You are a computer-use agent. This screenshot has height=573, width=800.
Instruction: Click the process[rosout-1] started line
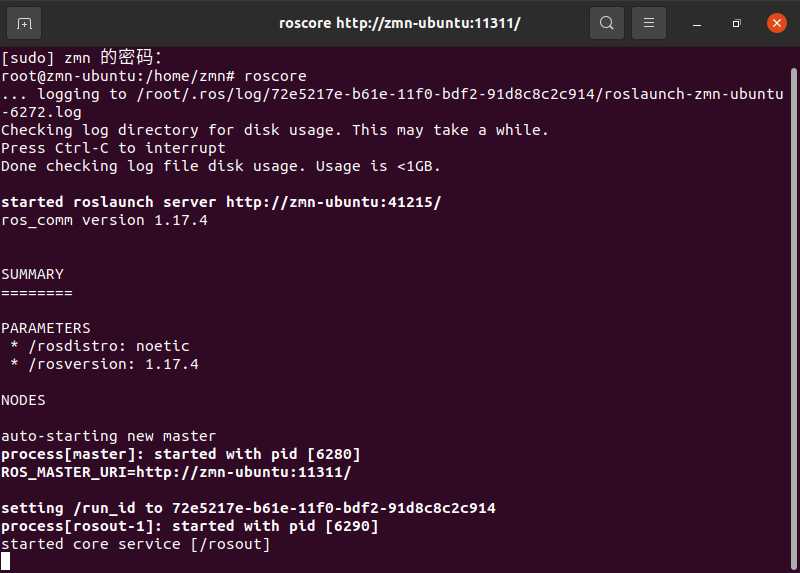[x=189, y=526]
